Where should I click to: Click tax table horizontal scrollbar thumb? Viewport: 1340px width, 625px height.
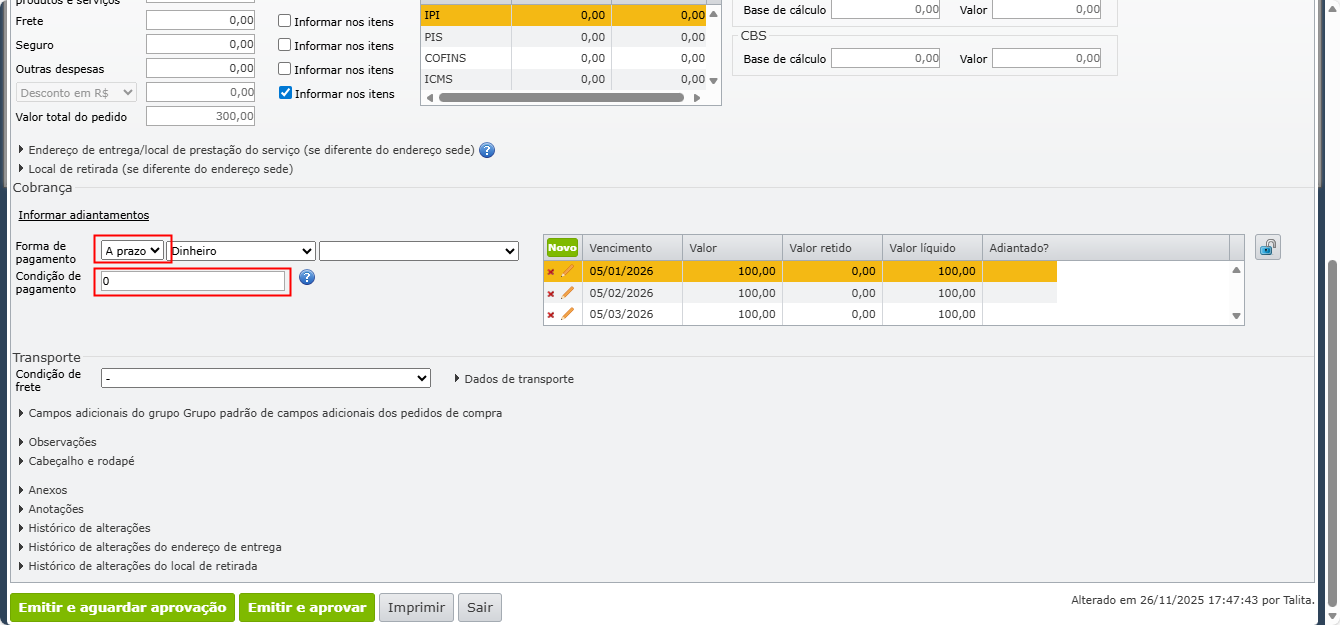pos(561,98)
